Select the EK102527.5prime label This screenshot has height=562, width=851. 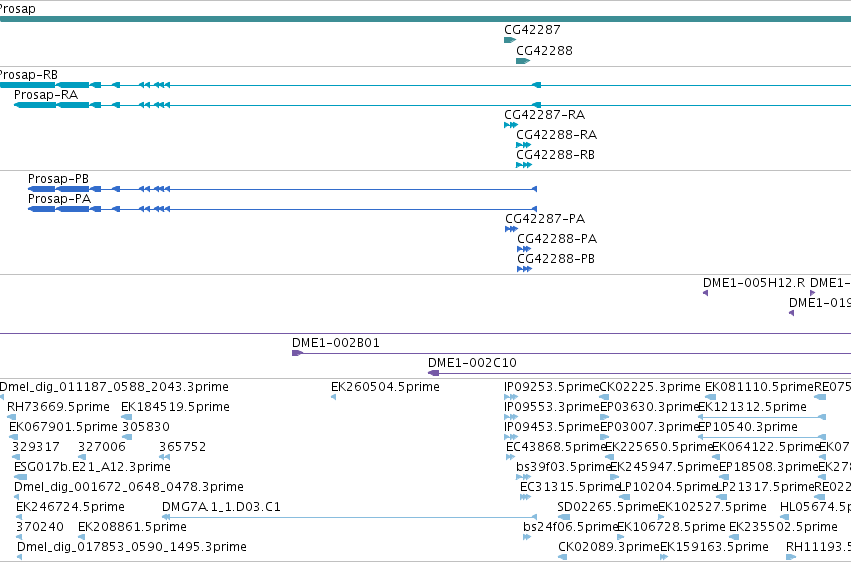(713, 507)
